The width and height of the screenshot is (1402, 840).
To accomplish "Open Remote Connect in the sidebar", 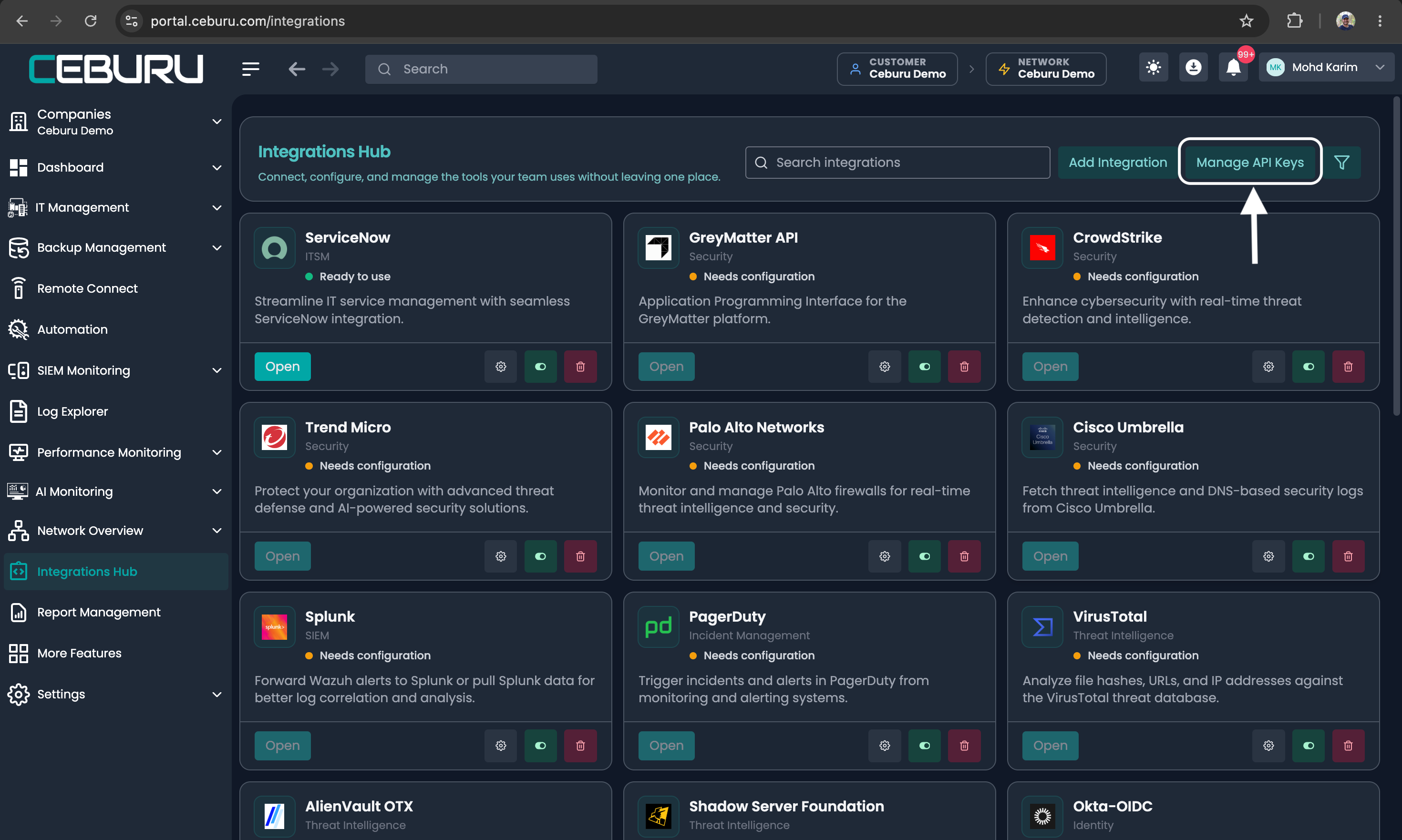I will click(x=115, y=288).
